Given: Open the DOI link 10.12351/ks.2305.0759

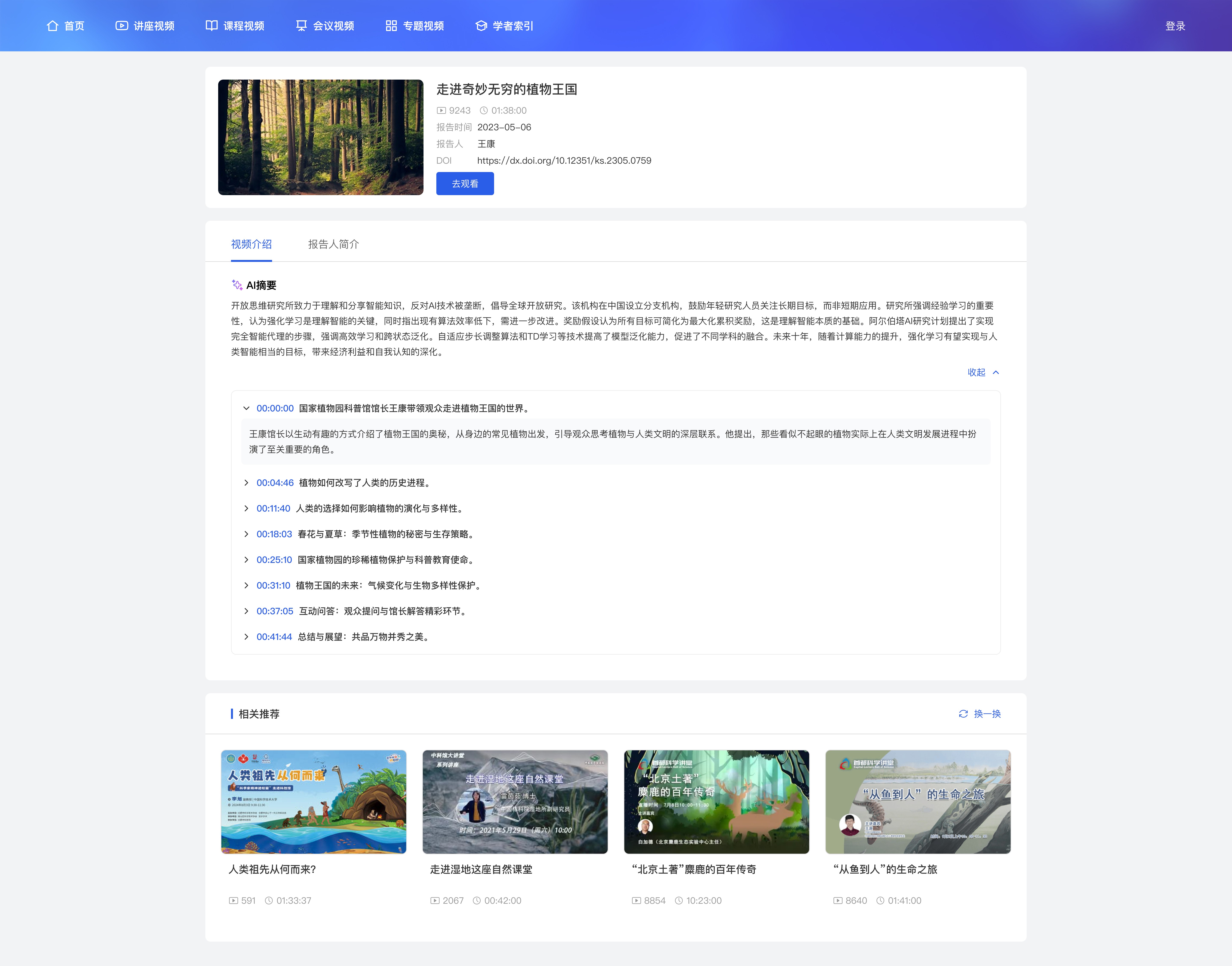Looking at the screenshot, I should point(564,161).
